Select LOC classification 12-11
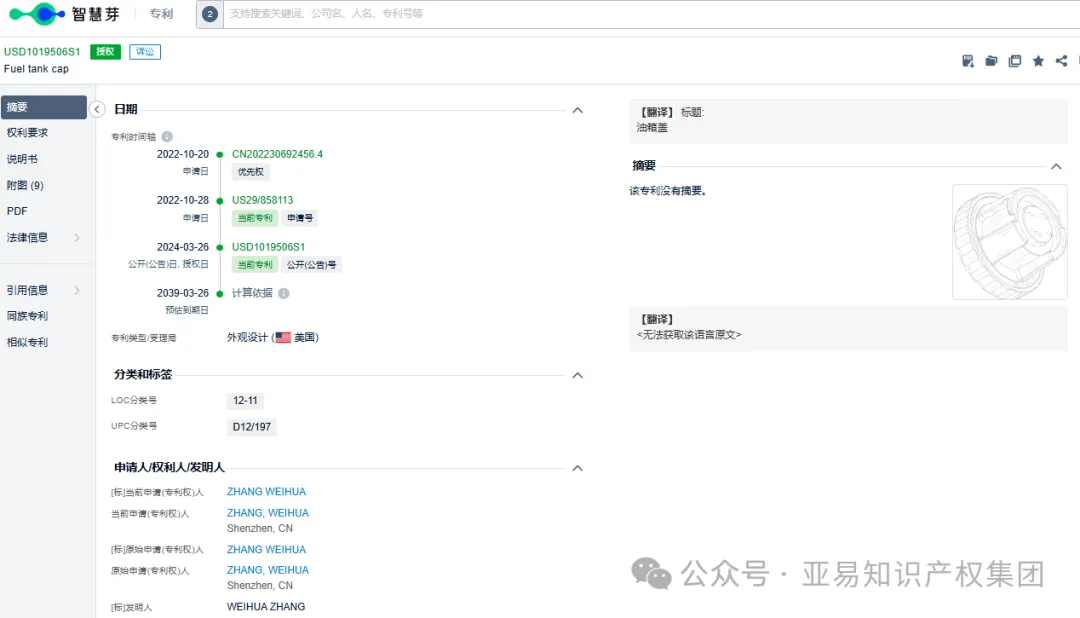Screen dimensions: 1080x618 (245, 400)
